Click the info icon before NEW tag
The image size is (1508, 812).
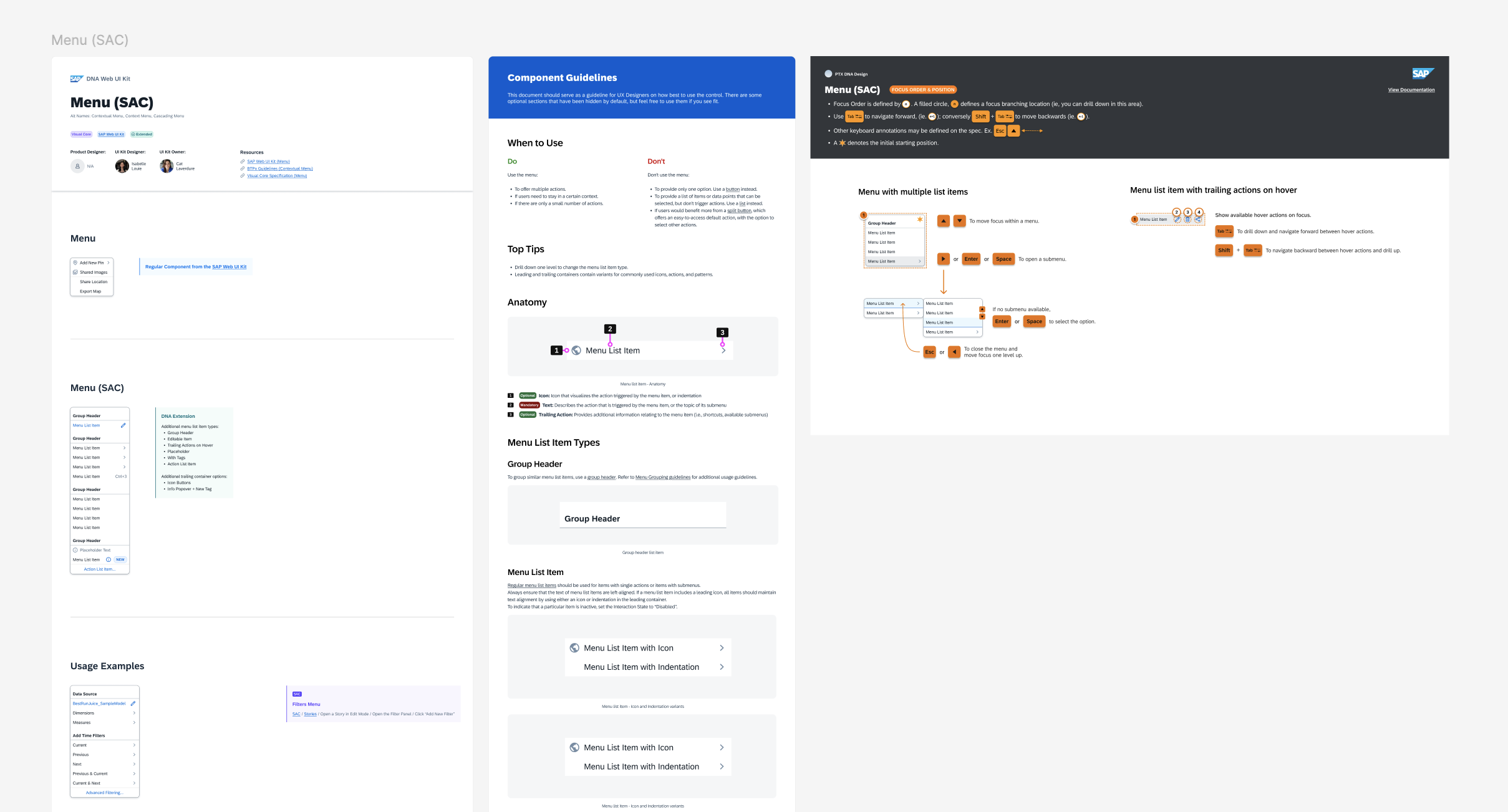click(109, 559)
